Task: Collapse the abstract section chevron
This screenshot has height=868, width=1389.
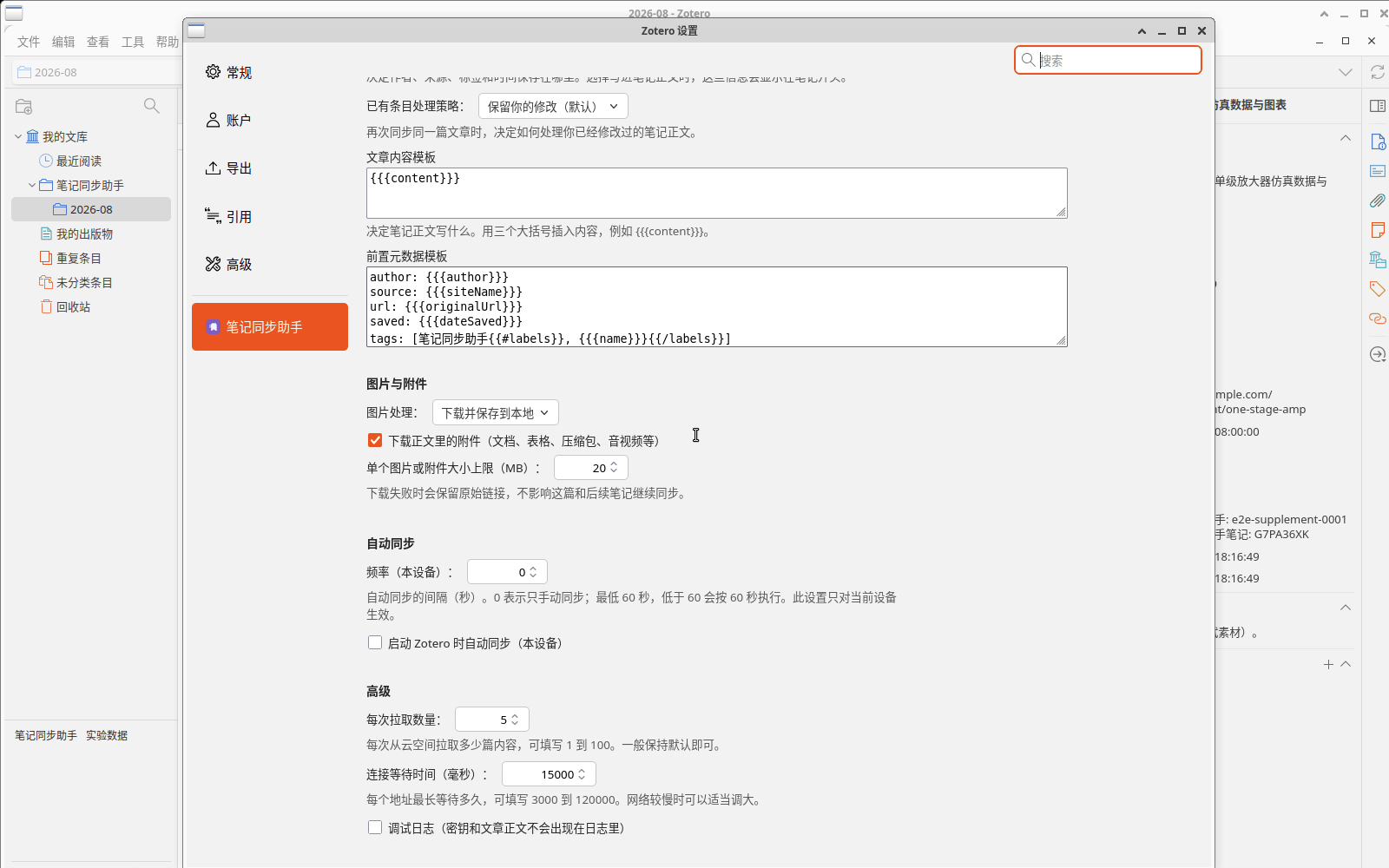Action: tap(1346, 607)
